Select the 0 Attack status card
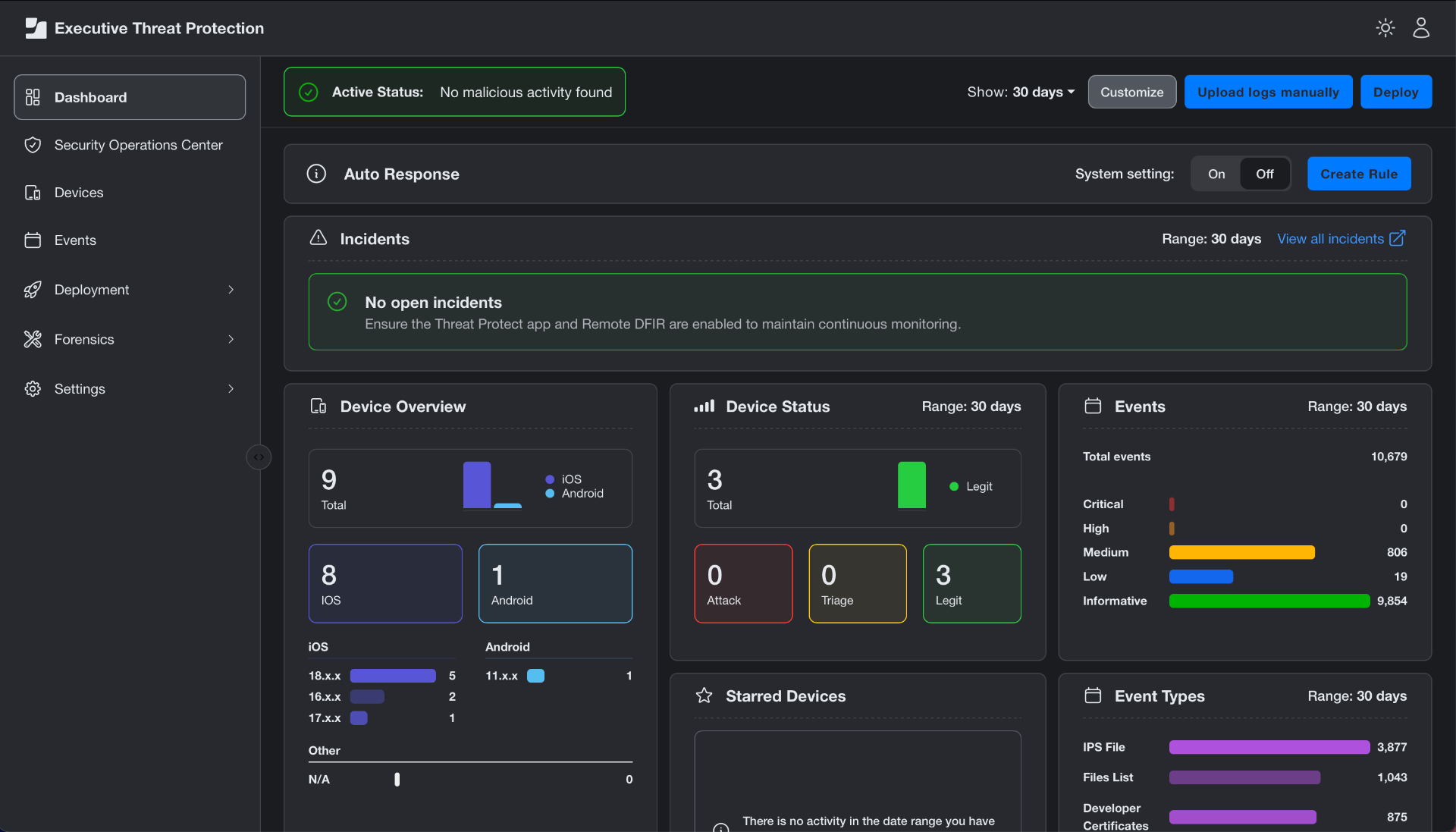Screen dimensions: 1456x832 pos(743,583)
